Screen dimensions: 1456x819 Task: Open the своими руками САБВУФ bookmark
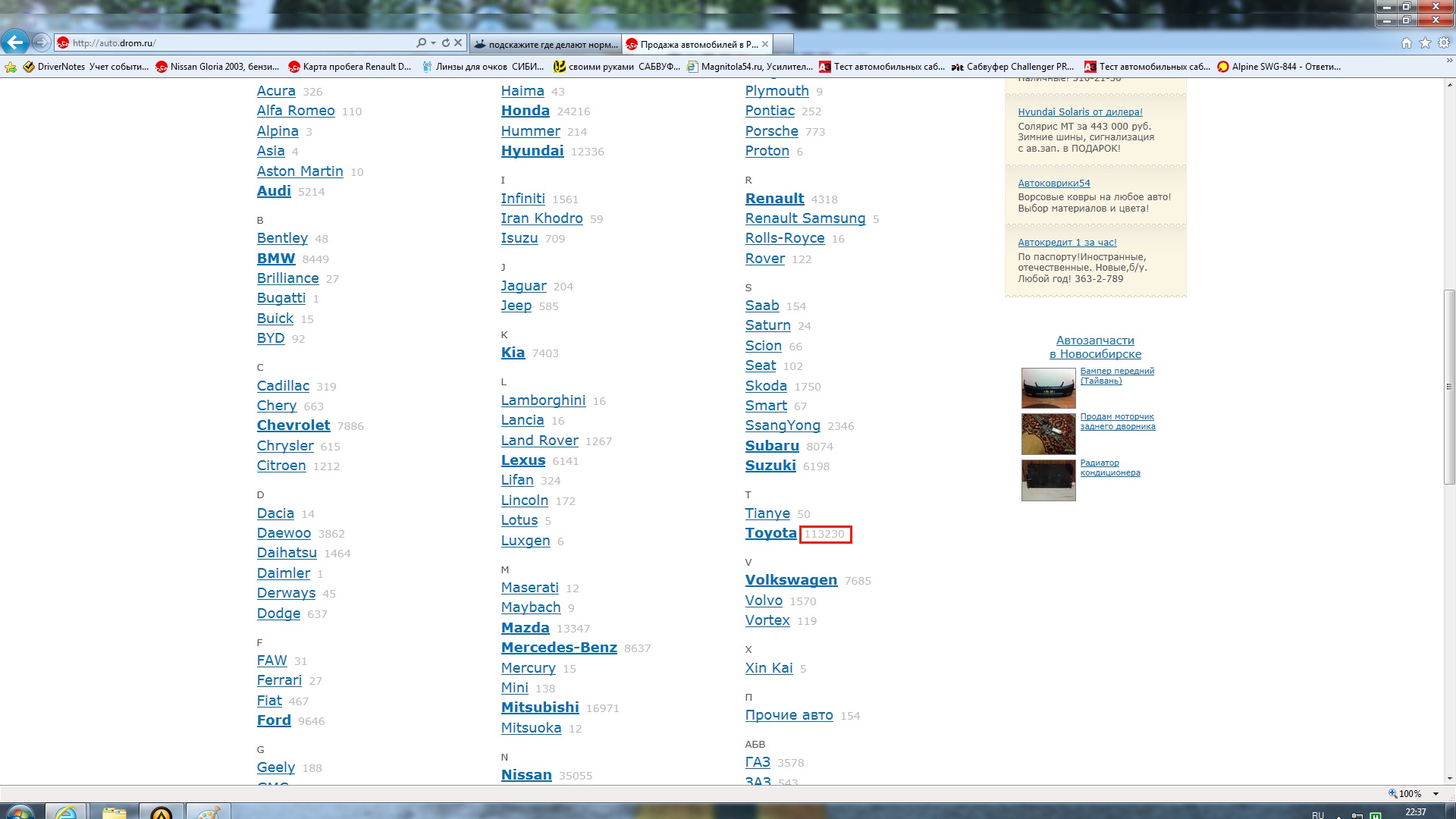617,67
